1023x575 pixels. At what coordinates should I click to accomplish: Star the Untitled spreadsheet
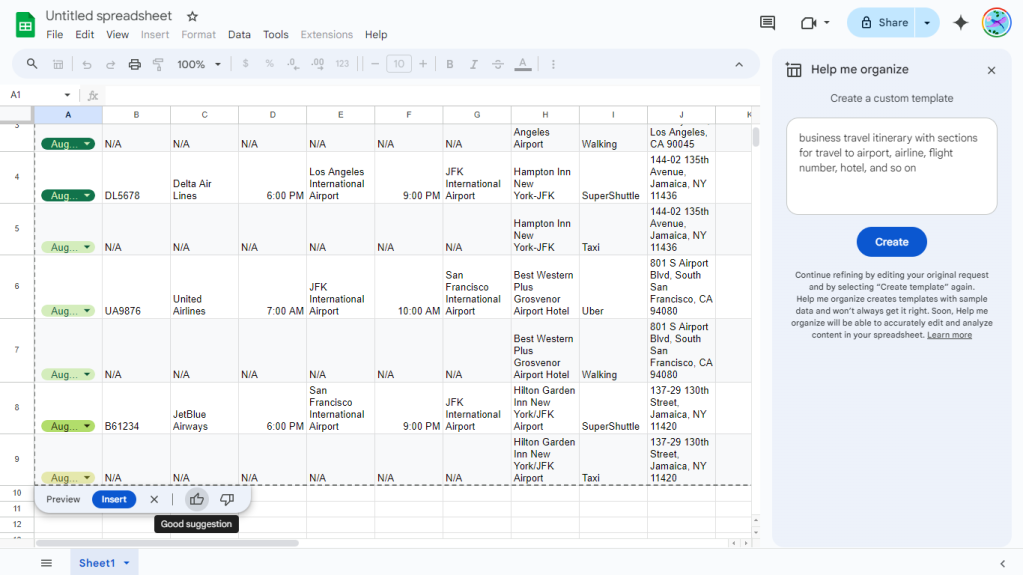192,16
